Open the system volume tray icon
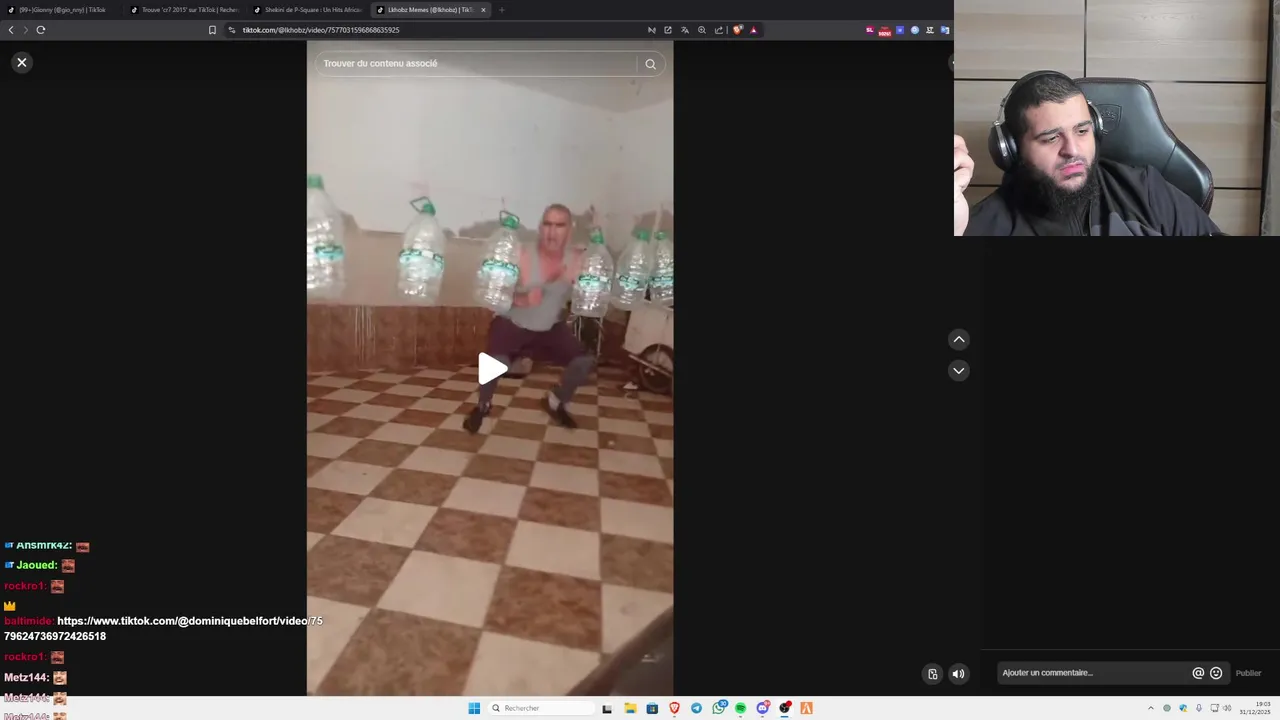Image resolution: width=1280 pixels, height=720 pixels. coord(1228,708)
